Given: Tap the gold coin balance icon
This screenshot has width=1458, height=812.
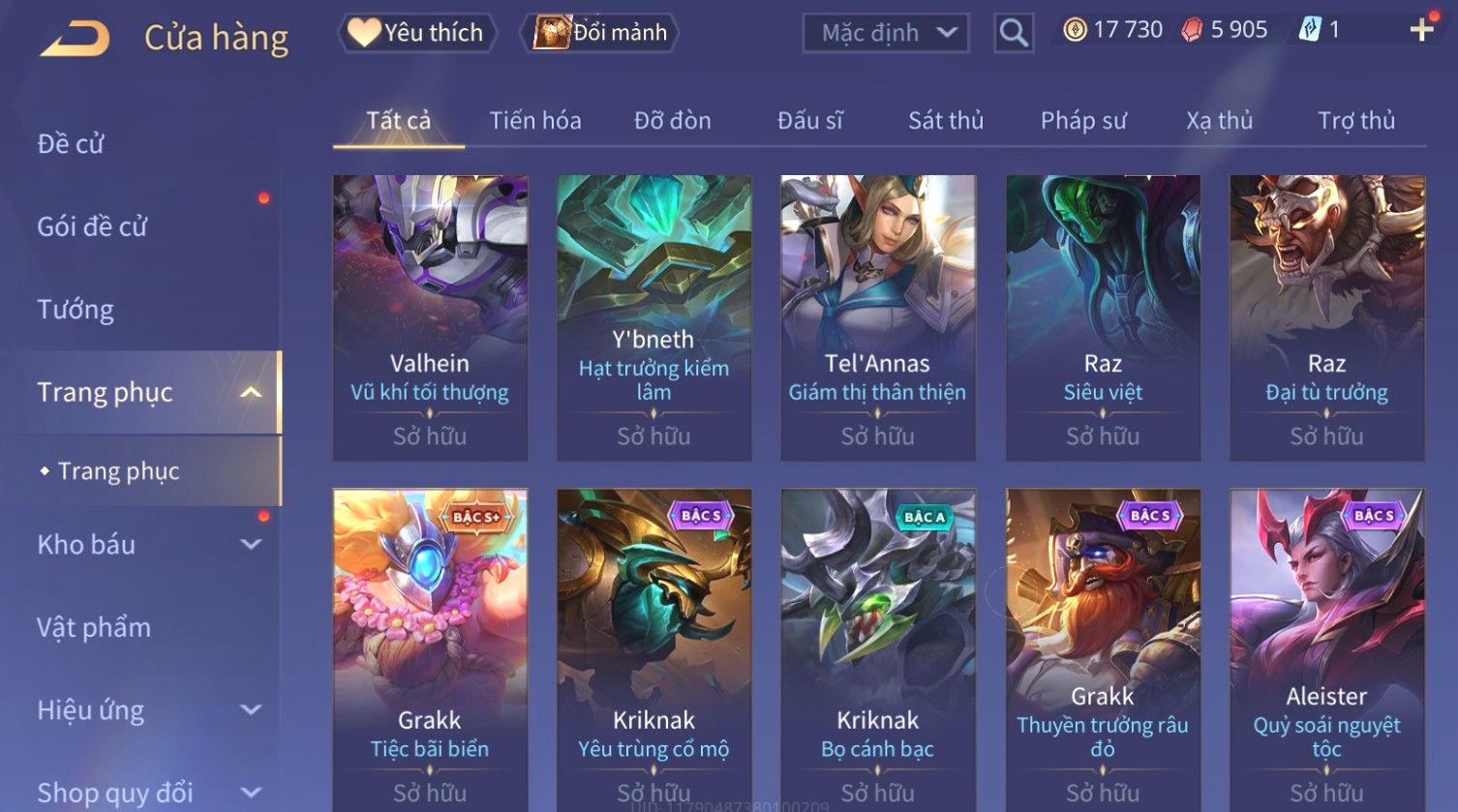Looking at the screenshot, I should click(x=1075, y=30).
